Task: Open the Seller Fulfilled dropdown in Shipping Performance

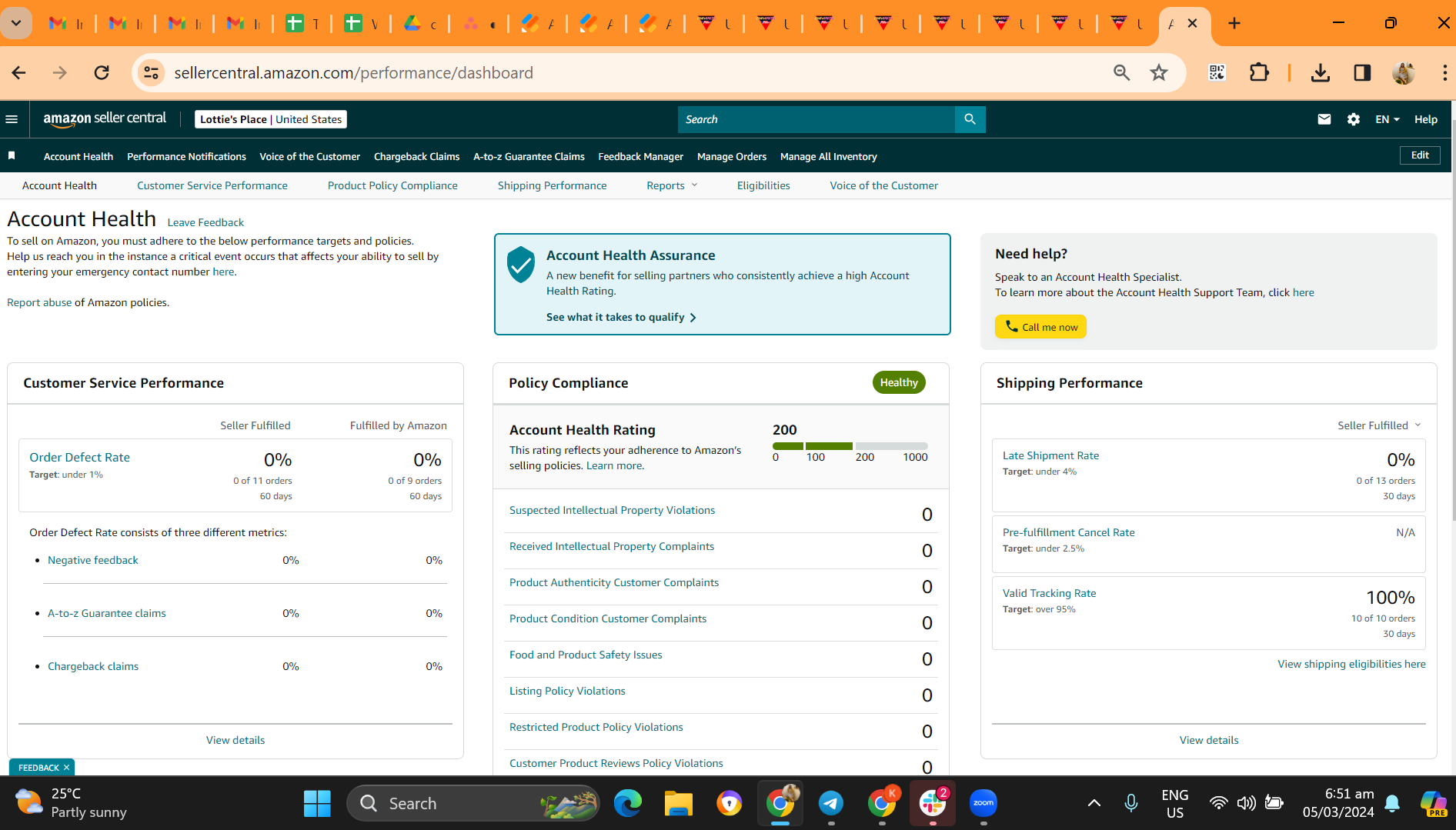Action: pos(1379,425)
